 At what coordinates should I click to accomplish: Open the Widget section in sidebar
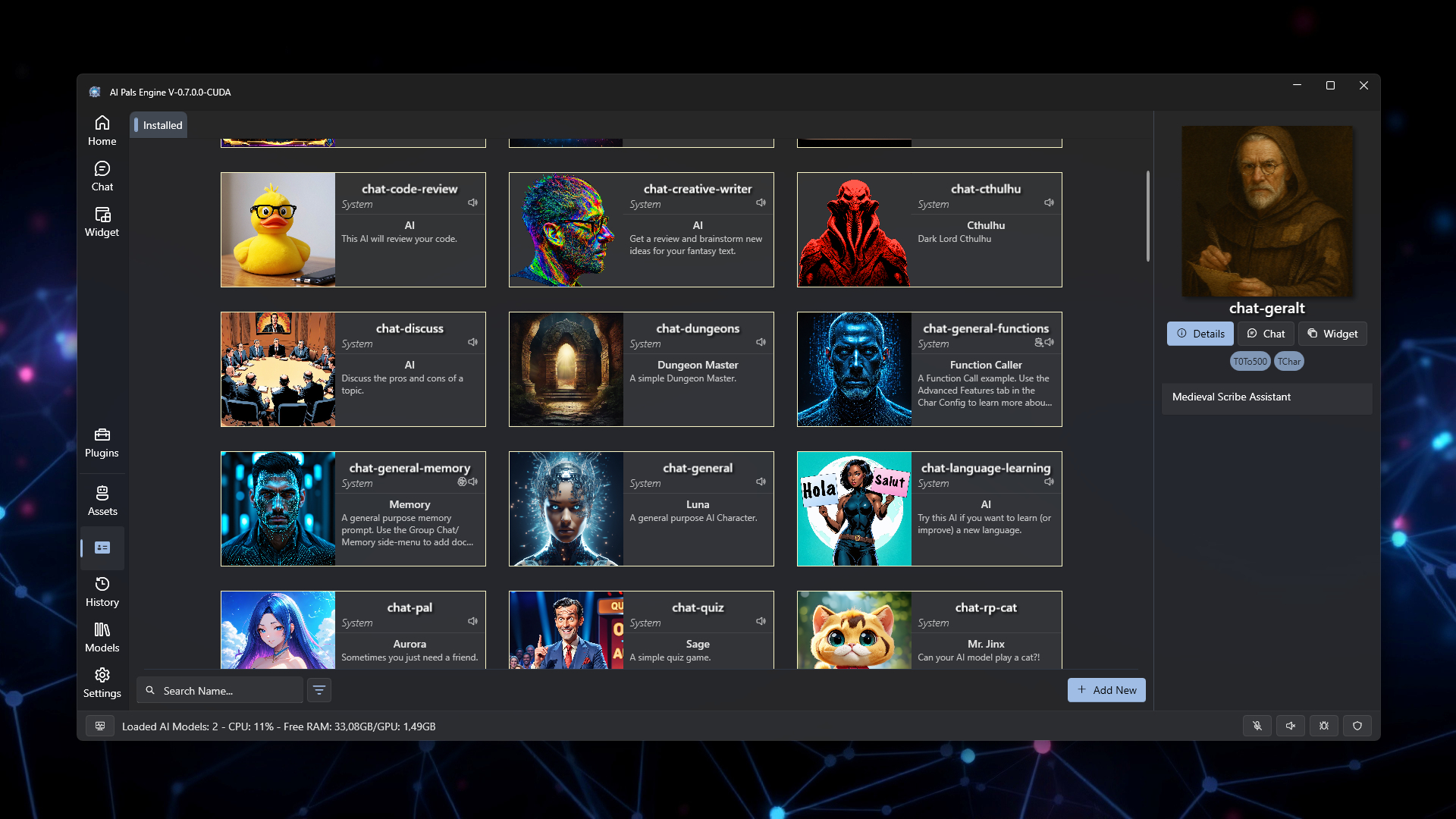coord(102,221)
